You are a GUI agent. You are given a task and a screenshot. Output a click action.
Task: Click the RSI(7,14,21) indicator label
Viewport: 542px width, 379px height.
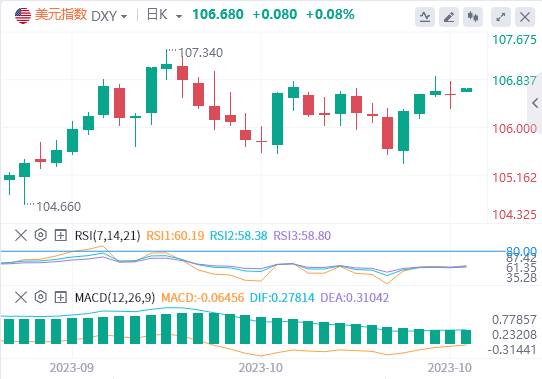pos(108,235)
